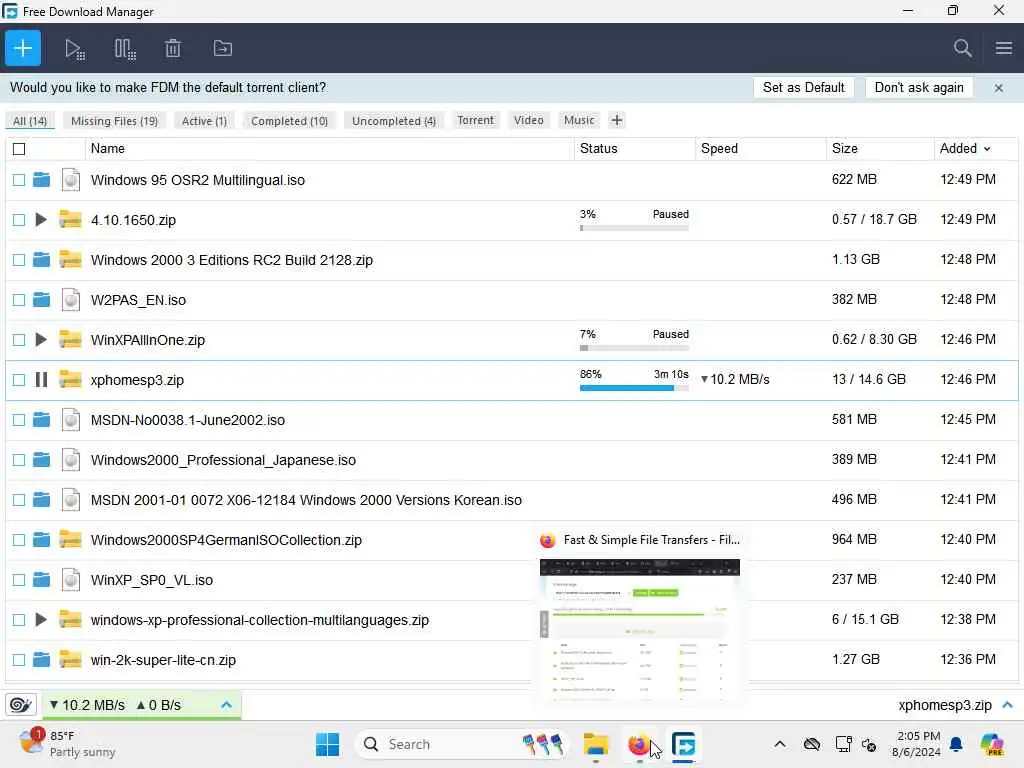Check the MSDN-No0038.1-June2002.iso checkbox

pos(19,420)
